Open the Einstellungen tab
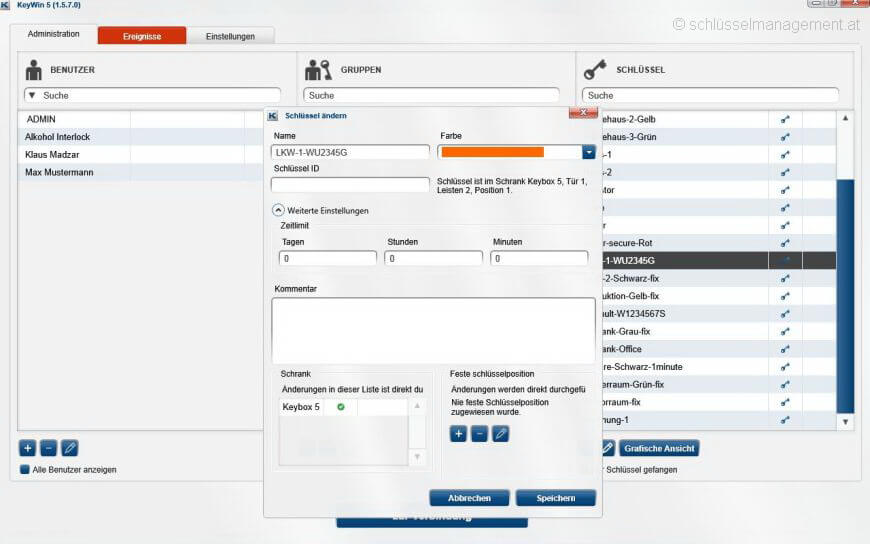 tap(230, 36)
